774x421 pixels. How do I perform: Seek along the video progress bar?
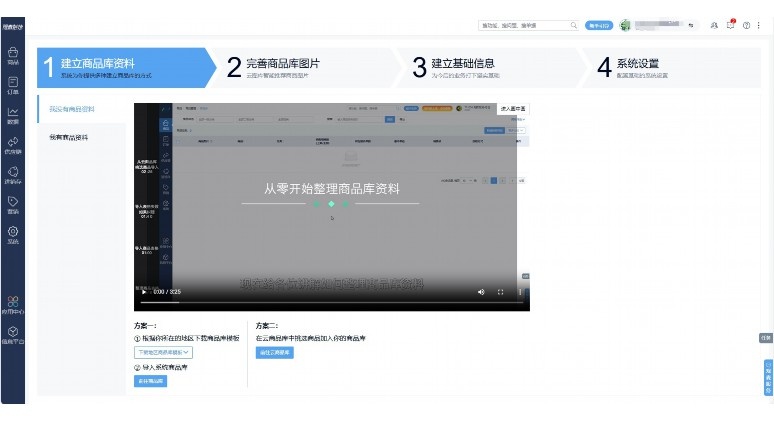click(x=332, y=302)
